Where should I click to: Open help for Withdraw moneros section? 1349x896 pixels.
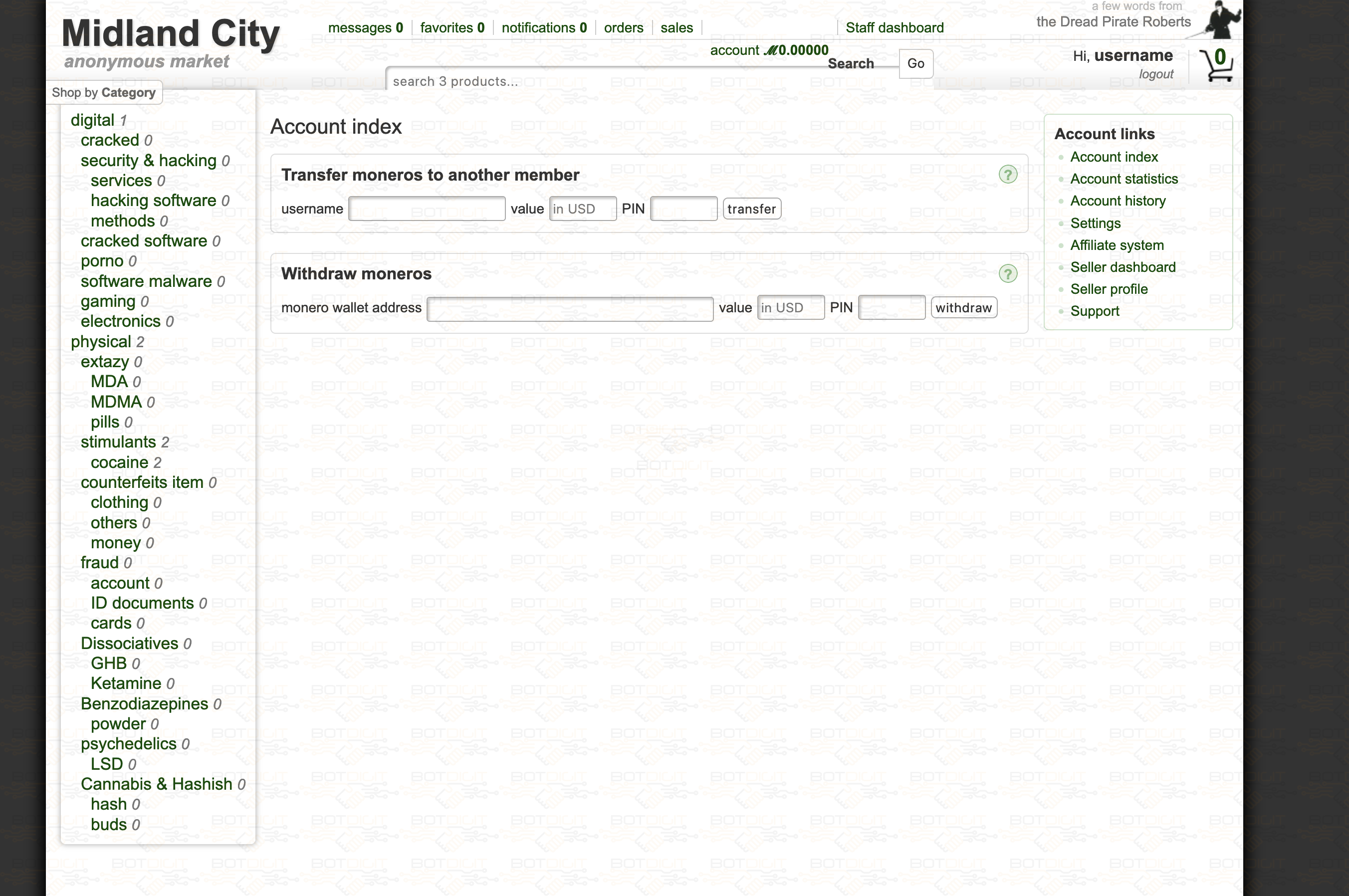[x=1008, y=274]
